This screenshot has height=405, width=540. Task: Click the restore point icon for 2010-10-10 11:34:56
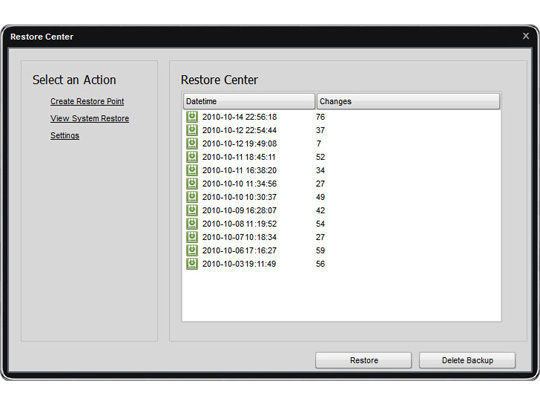click(x=192, y=184)
